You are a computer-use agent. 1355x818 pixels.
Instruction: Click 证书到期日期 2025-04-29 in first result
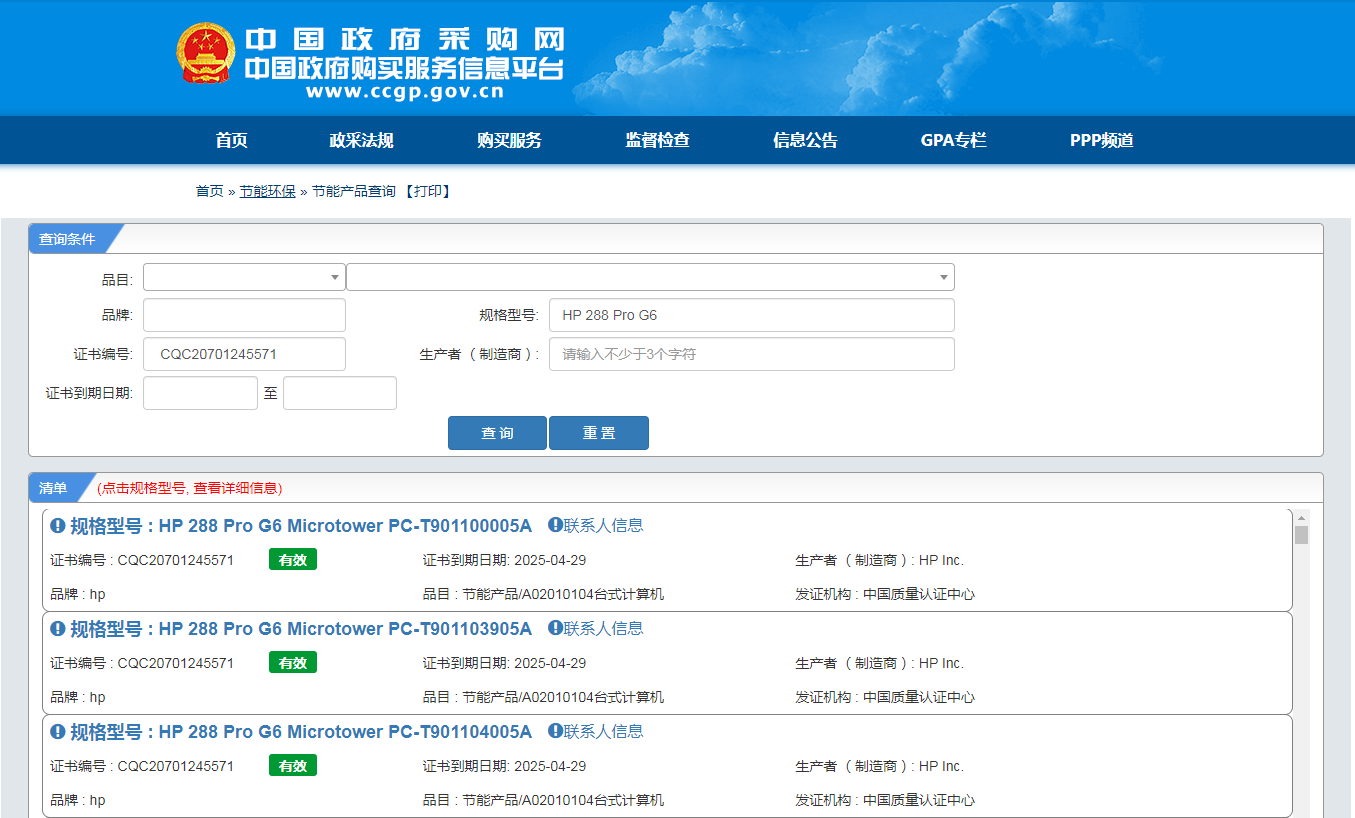(505, 560)
